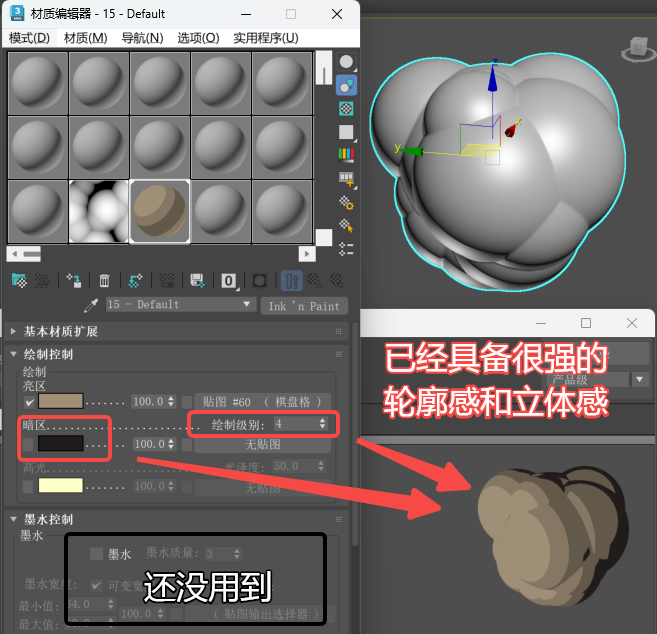Toggle the Backlight icon in side toolbar

point(347,85)
